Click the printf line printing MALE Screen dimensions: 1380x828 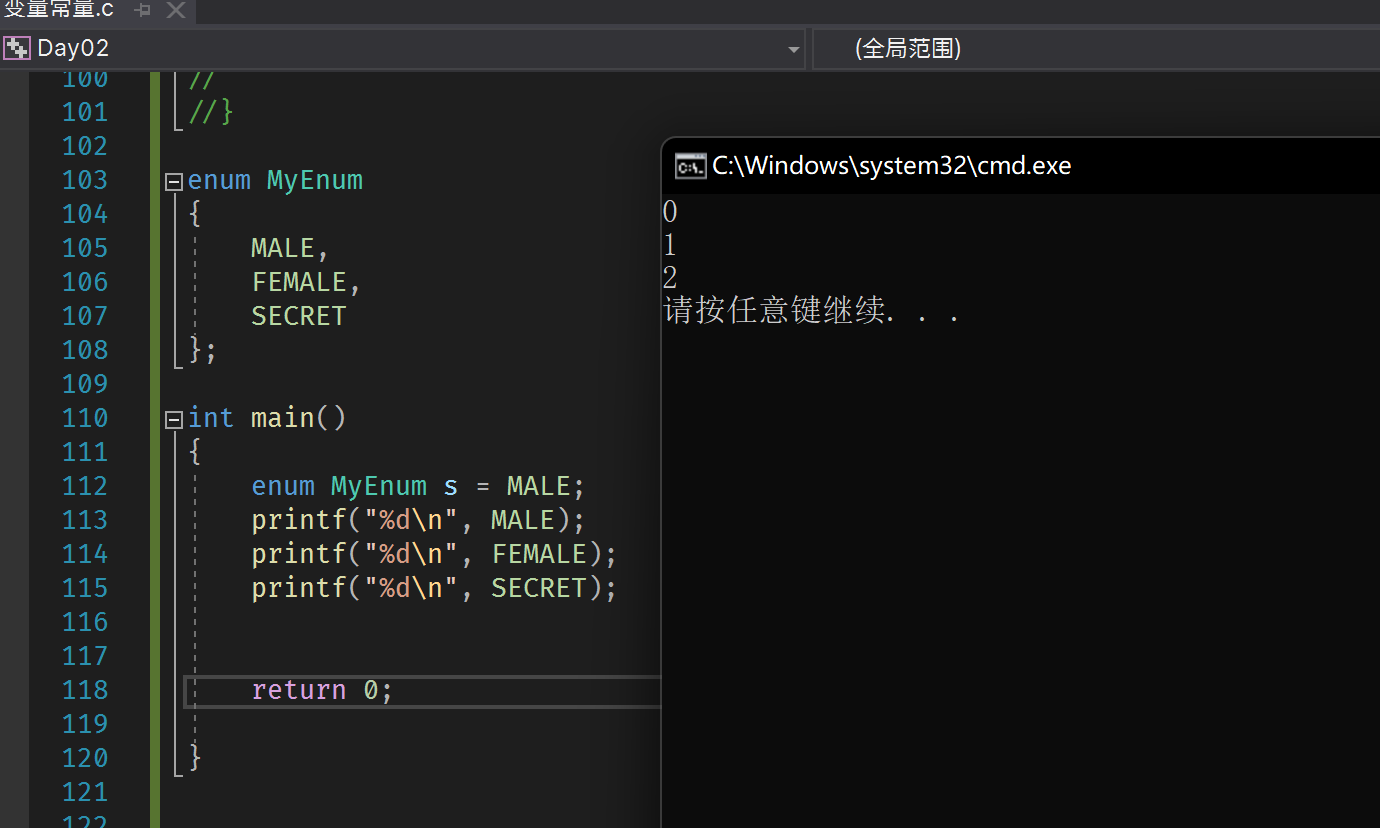point(418,520)
